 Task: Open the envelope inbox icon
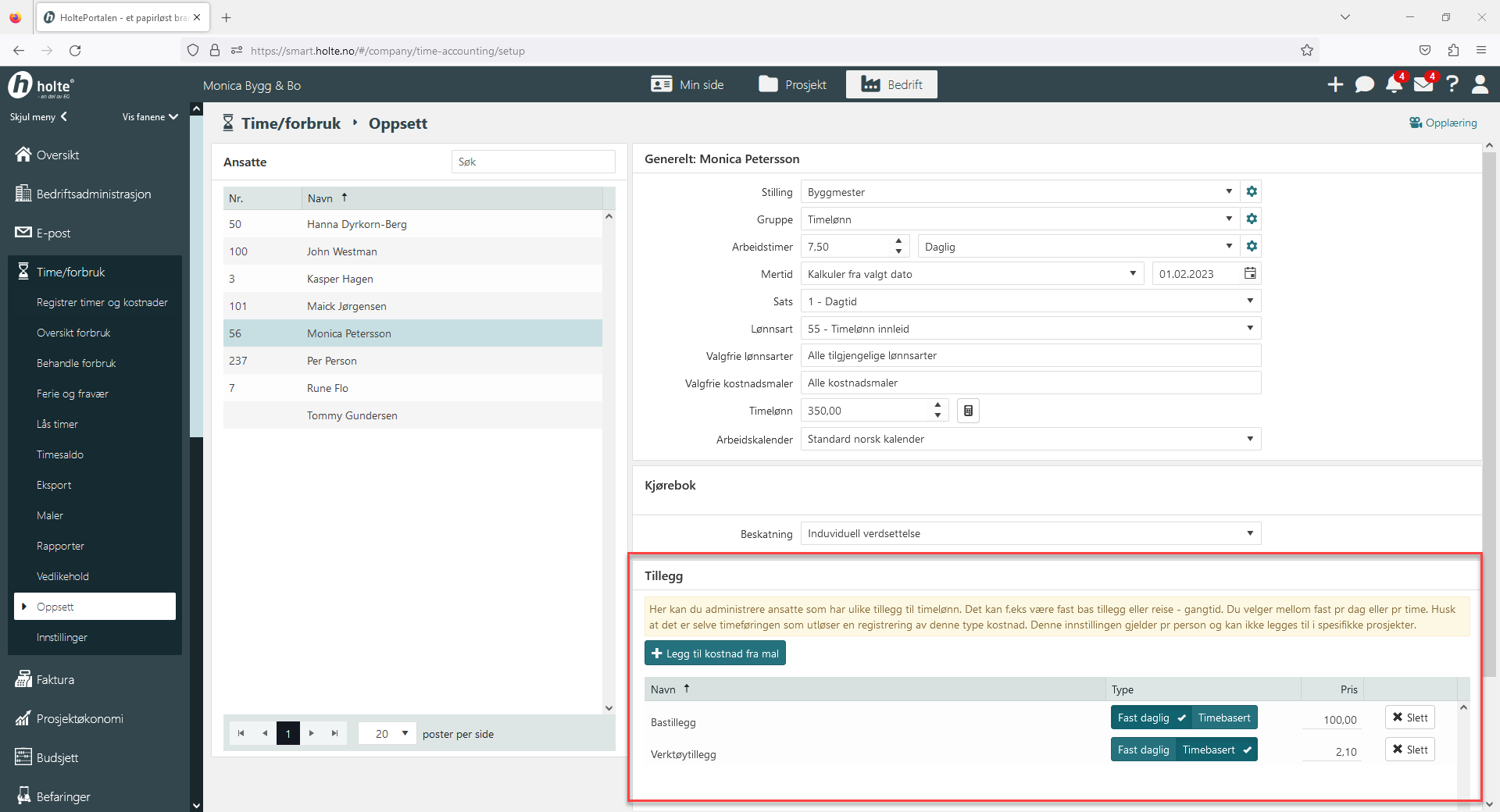(1423, 84)
